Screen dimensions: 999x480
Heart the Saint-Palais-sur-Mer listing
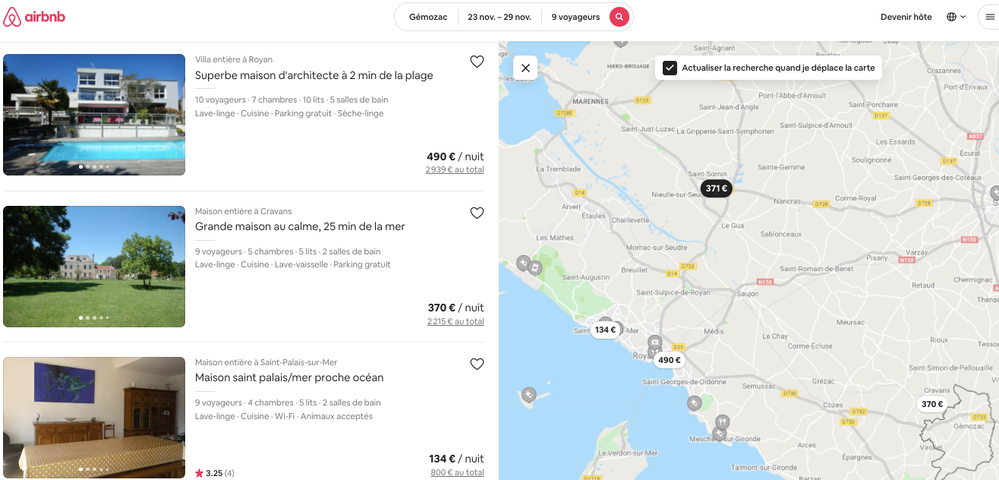[477, 364]
